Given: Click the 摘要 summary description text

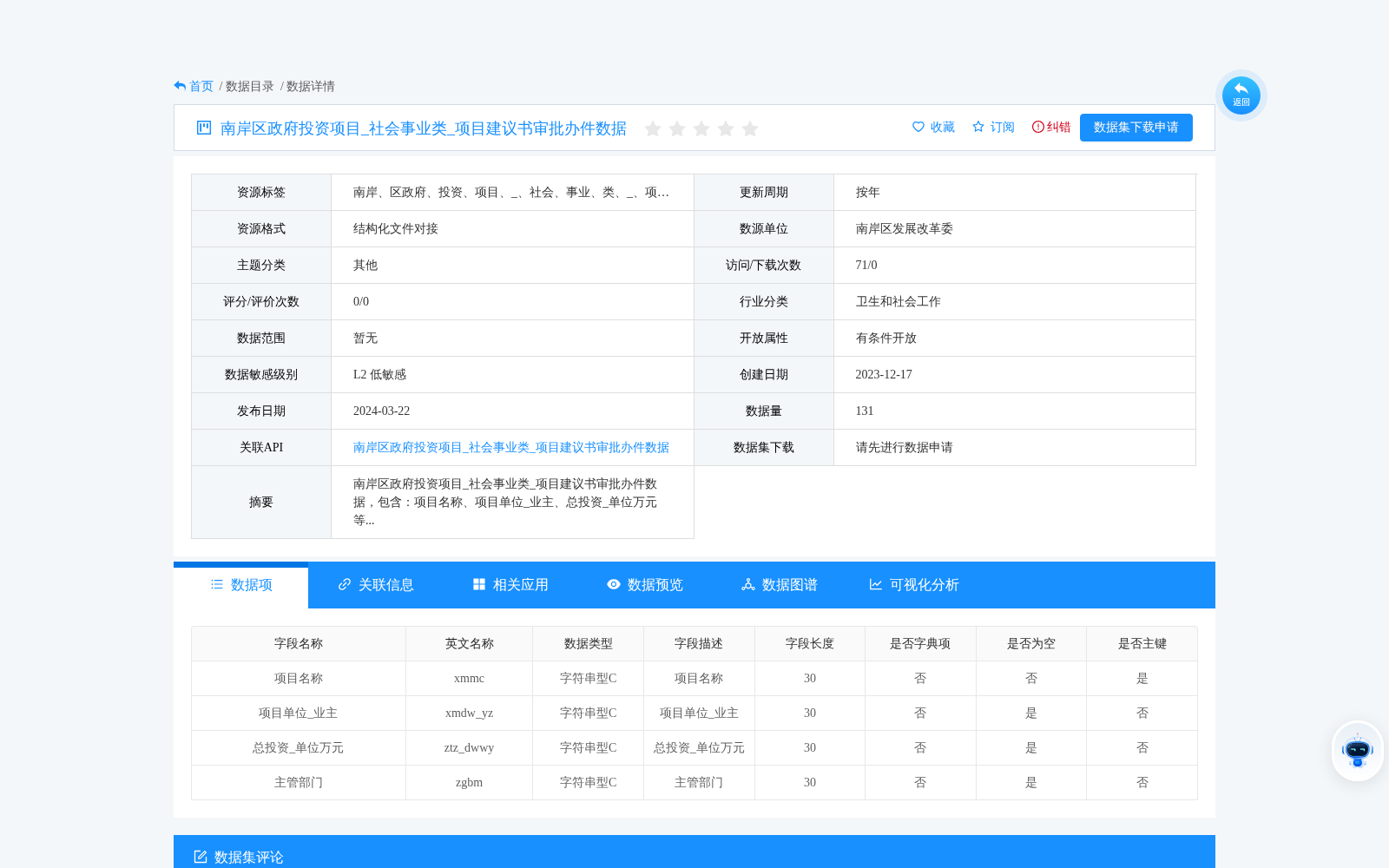Looking at the screenshot, I should pos(505,502).
